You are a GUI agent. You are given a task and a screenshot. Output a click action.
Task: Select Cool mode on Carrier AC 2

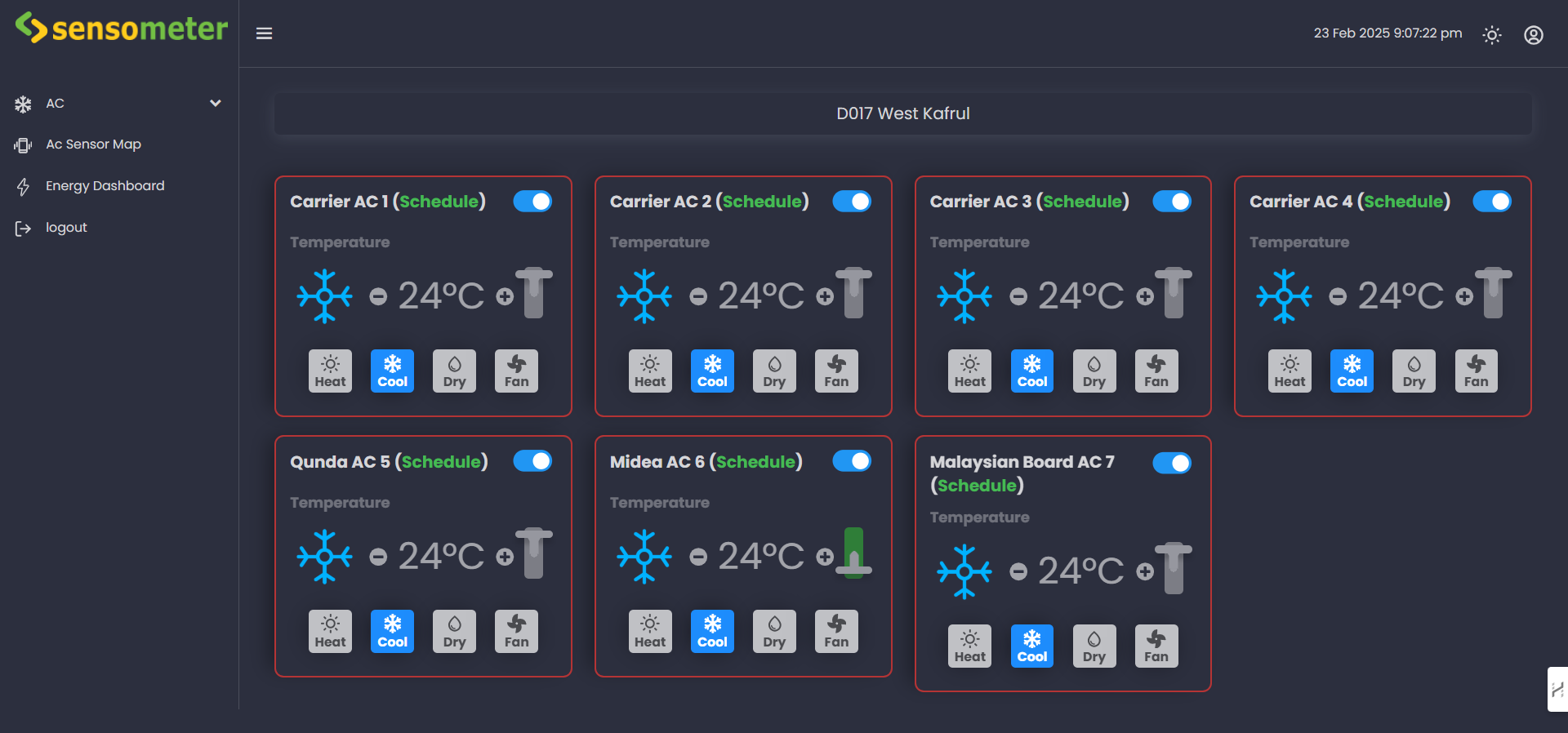tap(712, 371)
